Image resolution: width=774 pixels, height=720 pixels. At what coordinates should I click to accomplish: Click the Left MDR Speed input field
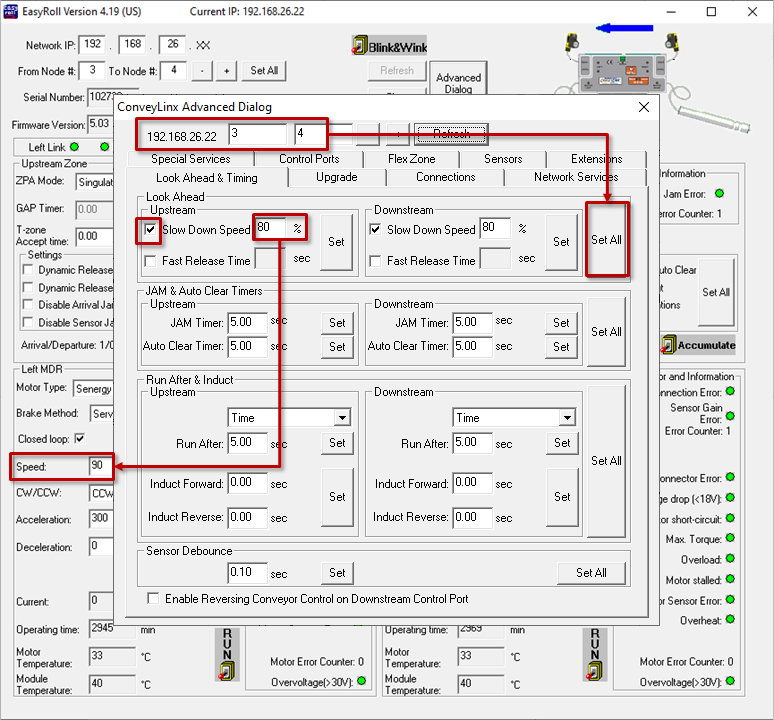[x=100, y=467]
